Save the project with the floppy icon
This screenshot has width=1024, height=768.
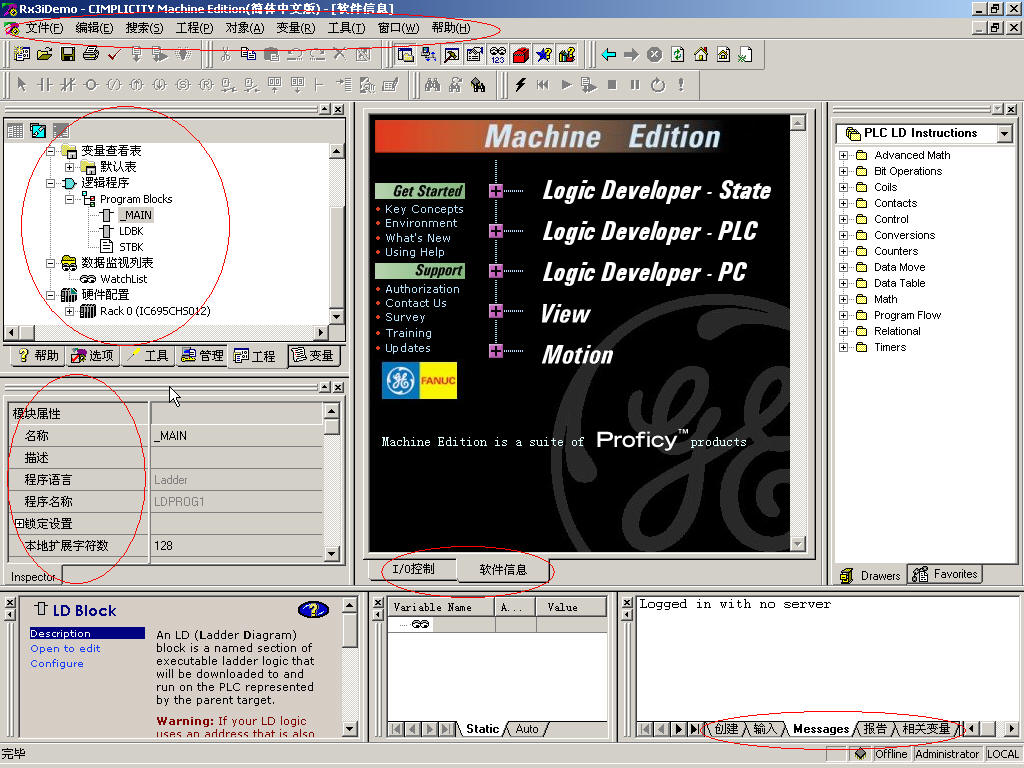[67, 54]
